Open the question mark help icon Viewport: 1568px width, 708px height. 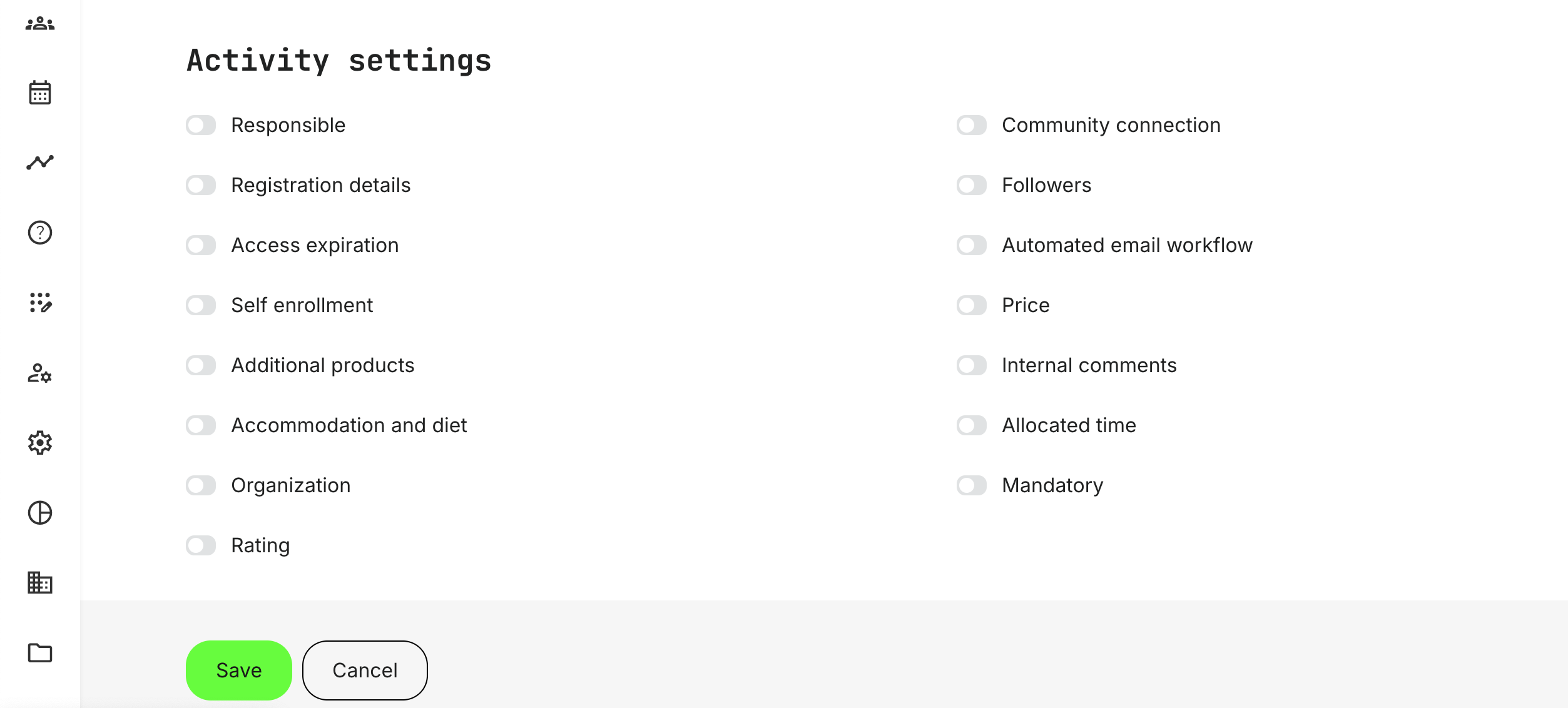click(40, 233)
